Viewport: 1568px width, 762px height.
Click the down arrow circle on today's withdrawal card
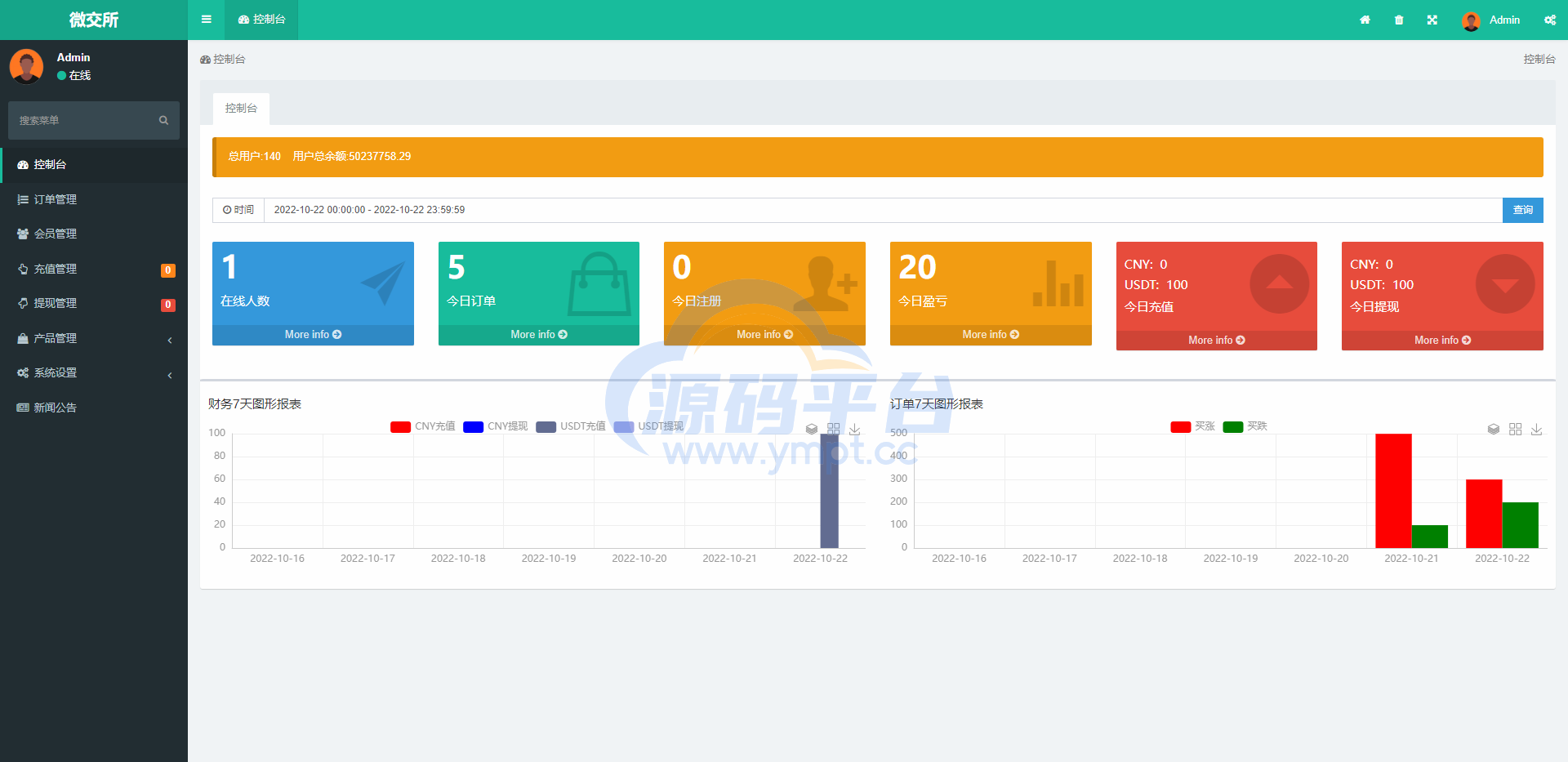tap(1505, 283)
